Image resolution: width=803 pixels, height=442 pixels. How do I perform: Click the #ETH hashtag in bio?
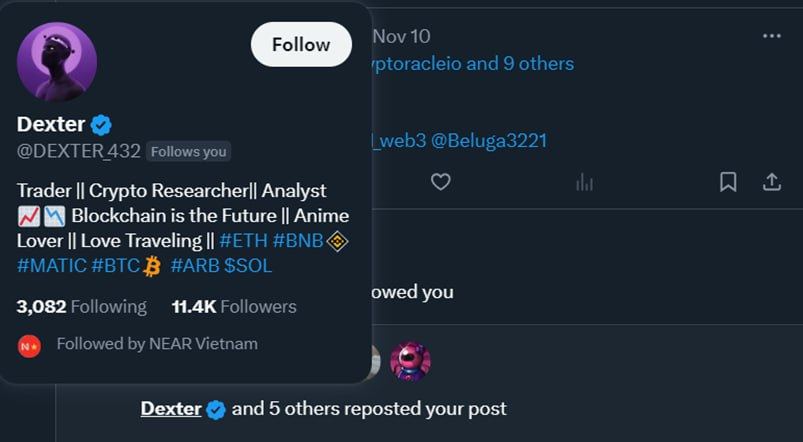tap(244, 241)
